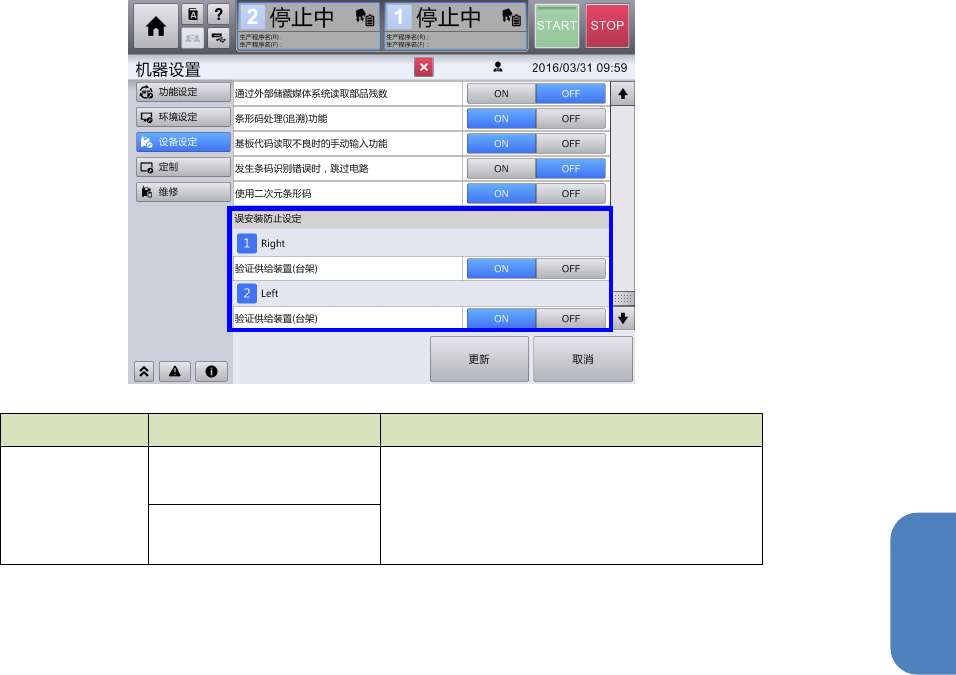Click the 取消 cancel button
Image resolution: width=956 pixels, height=675 pixels.
tap(583, 359)
